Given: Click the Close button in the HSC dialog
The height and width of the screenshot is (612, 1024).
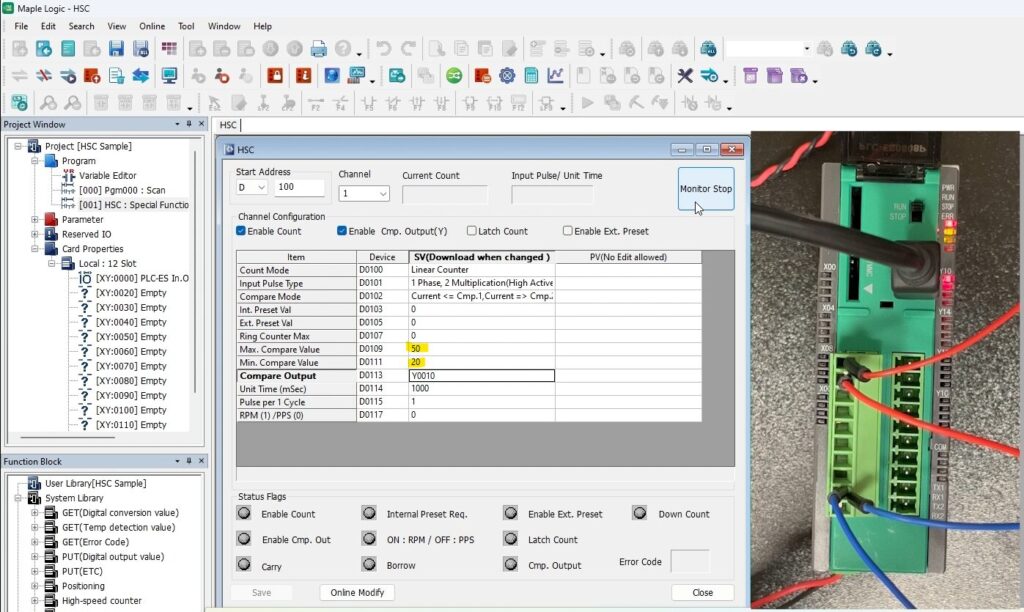Looking at the screenshot, I should coord(703,592).
